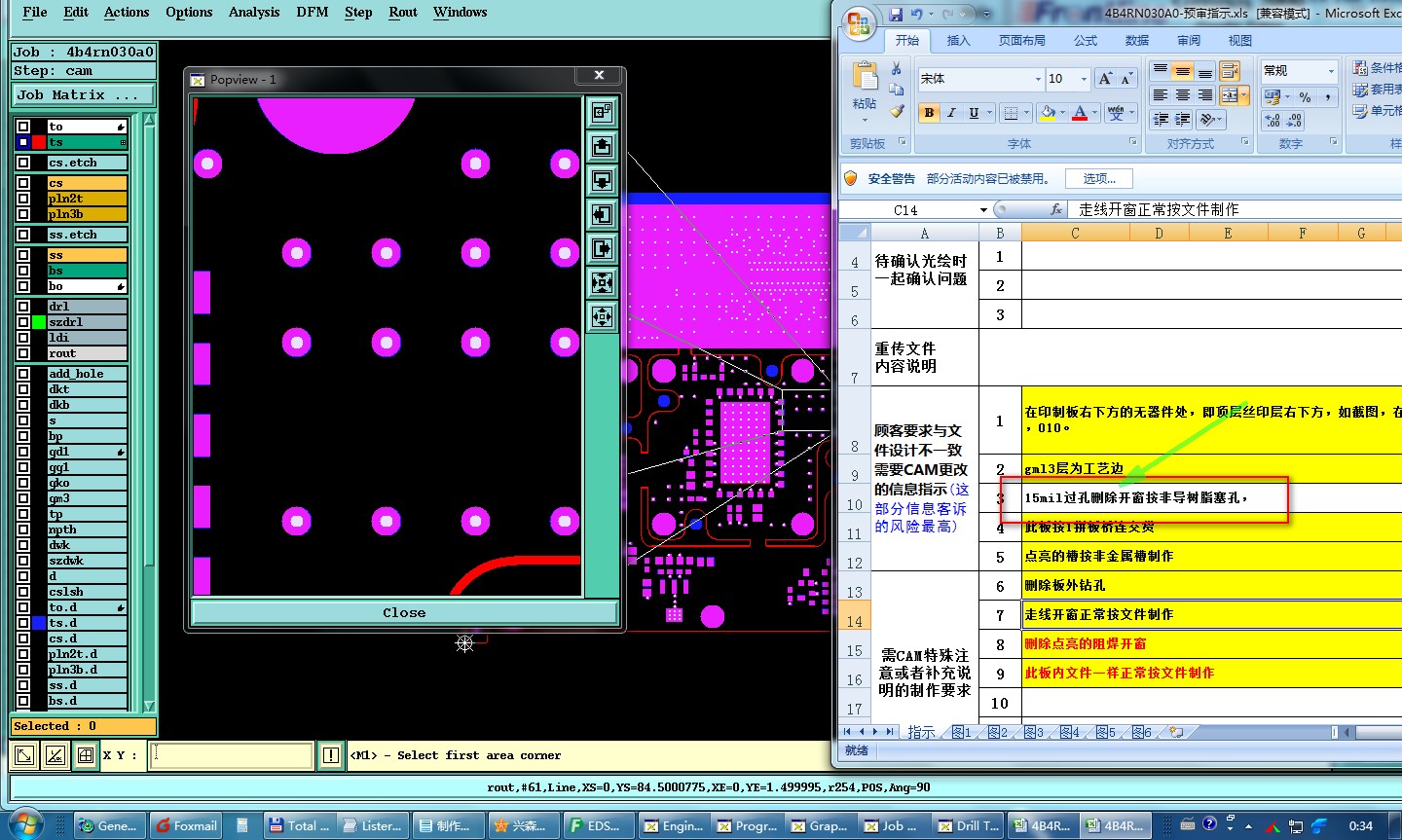
Task: Open the File menu in Genesis
Action: (x=35, y=12)
